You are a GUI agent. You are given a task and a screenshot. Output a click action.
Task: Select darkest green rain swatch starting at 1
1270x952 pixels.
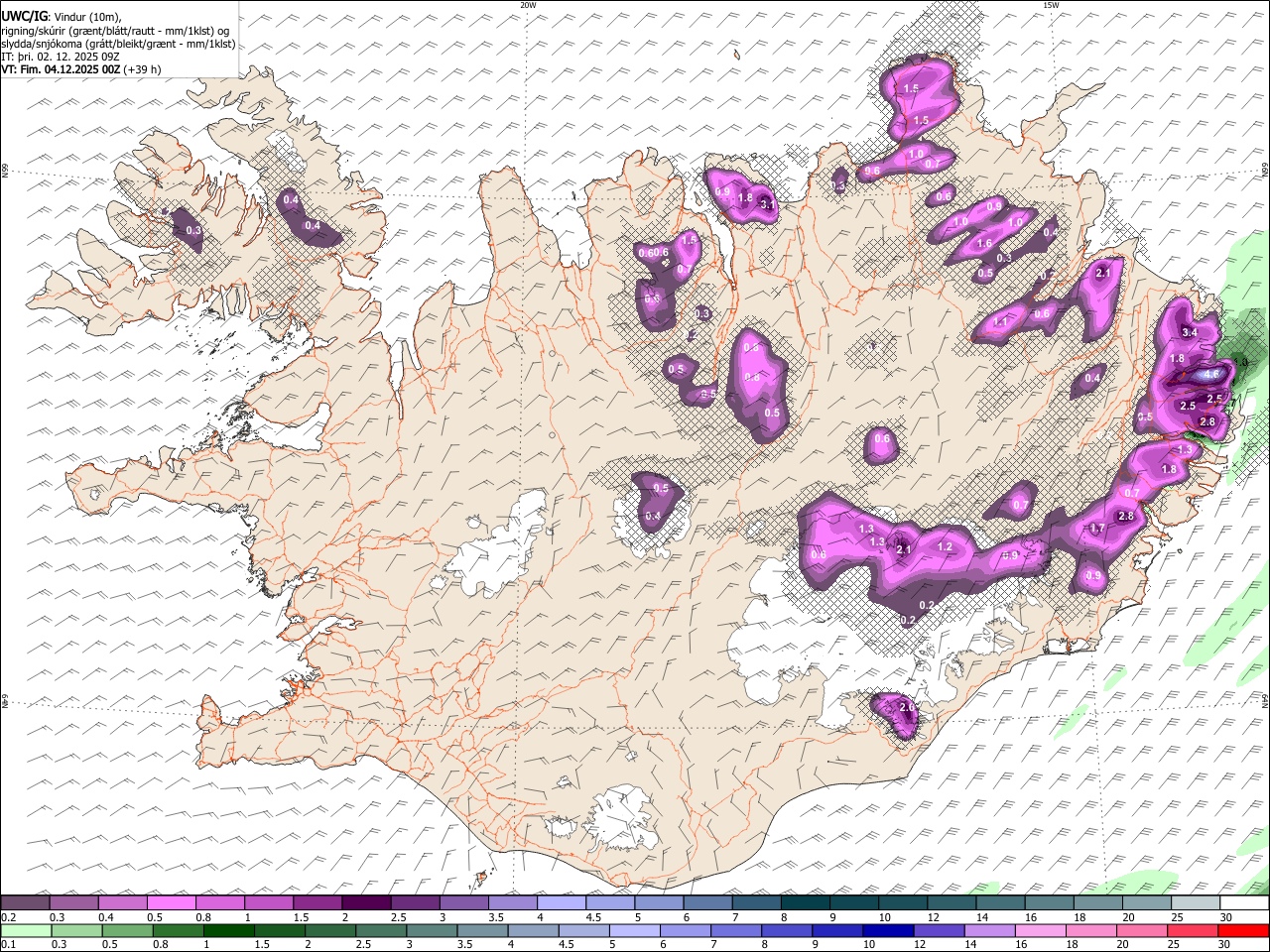click(x=228, y=930)
